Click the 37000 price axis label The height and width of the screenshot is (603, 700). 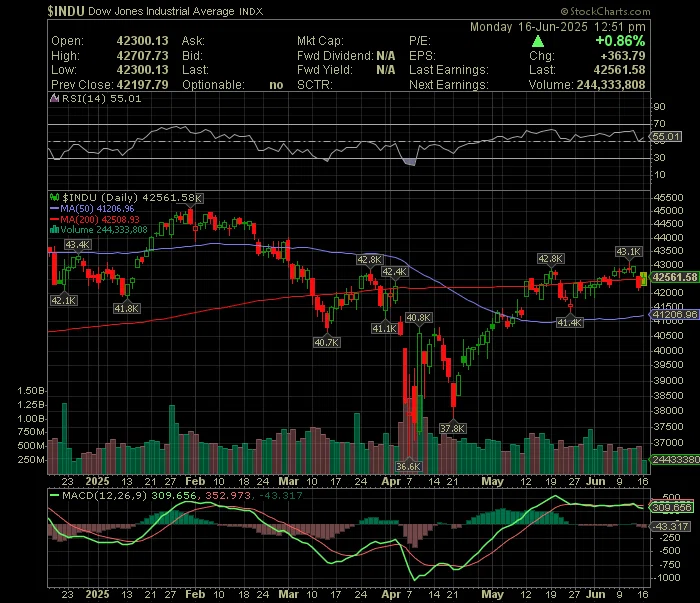(x=668, y=442)
